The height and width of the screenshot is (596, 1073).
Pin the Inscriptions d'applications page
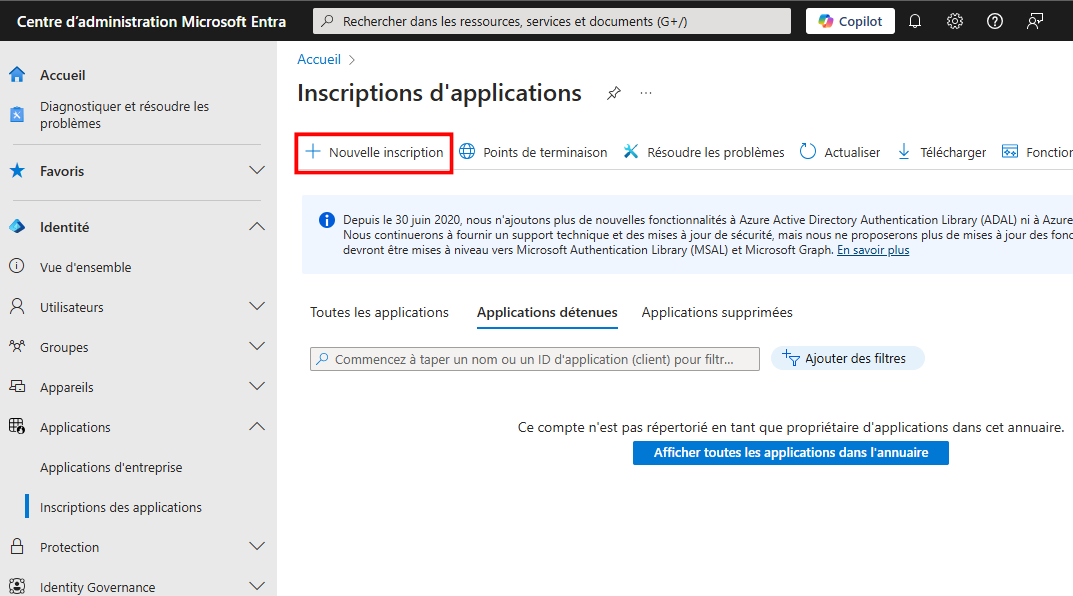[614, 93]
